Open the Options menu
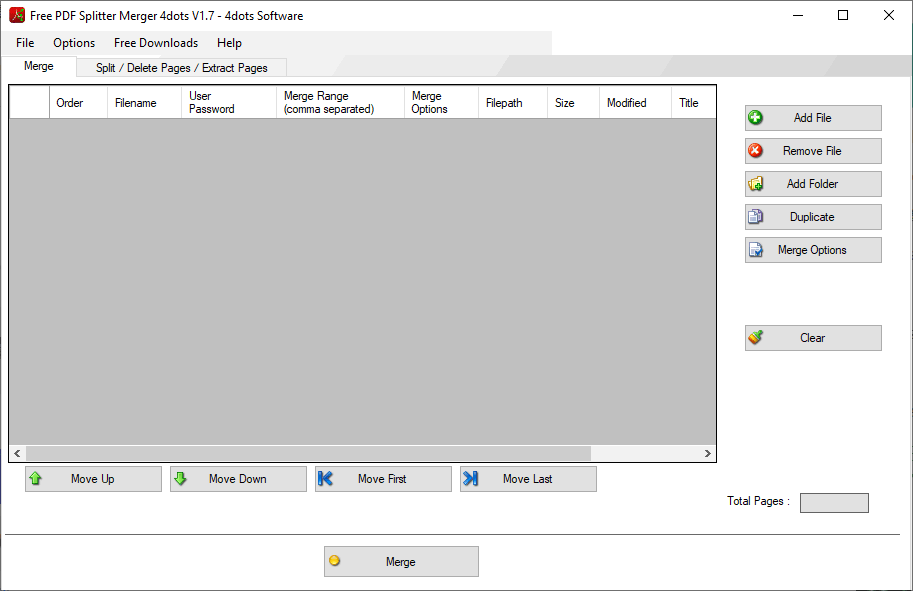 [74, 43]
